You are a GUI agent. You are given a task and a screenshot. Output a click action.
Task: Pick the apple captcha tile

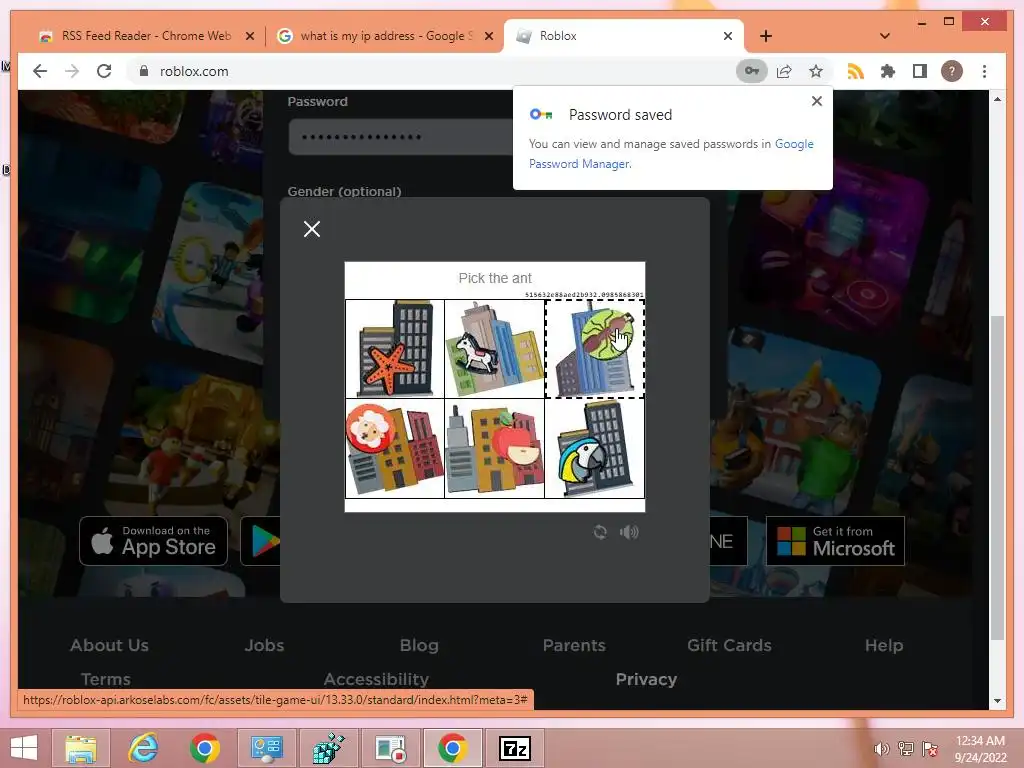pyautogui.click(x=494, y=448)
